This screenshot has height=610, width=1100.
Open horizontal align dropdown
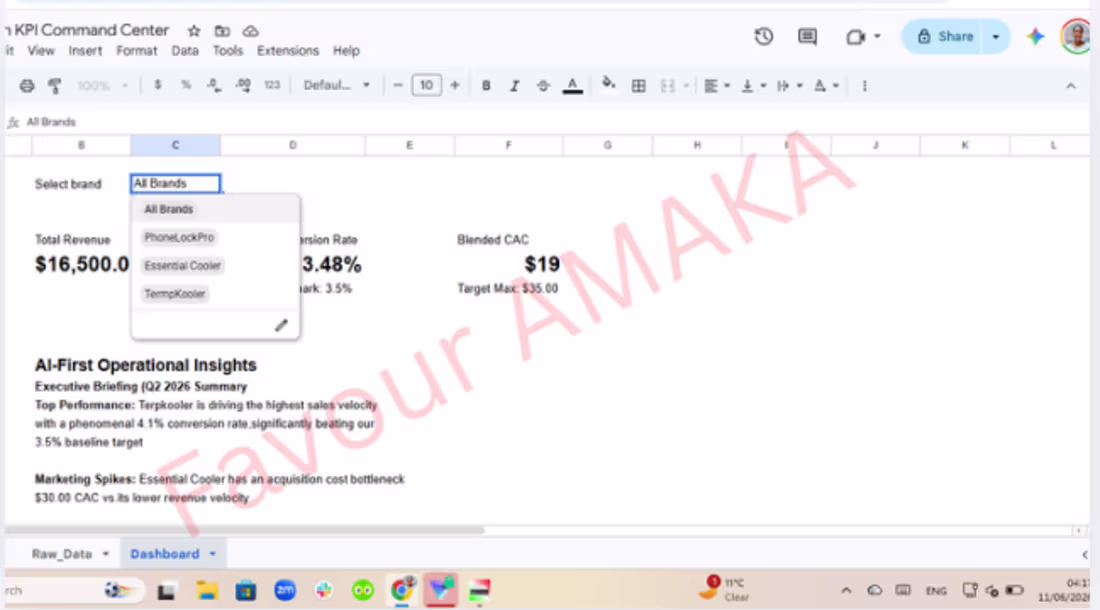coord(716,86)
